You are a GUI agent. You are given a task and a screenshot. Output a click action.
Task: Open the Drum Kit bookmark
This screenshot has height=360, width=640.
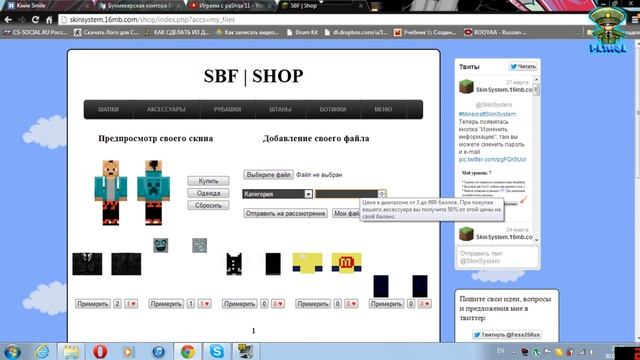pyautogui.click(x=302, y=32)
